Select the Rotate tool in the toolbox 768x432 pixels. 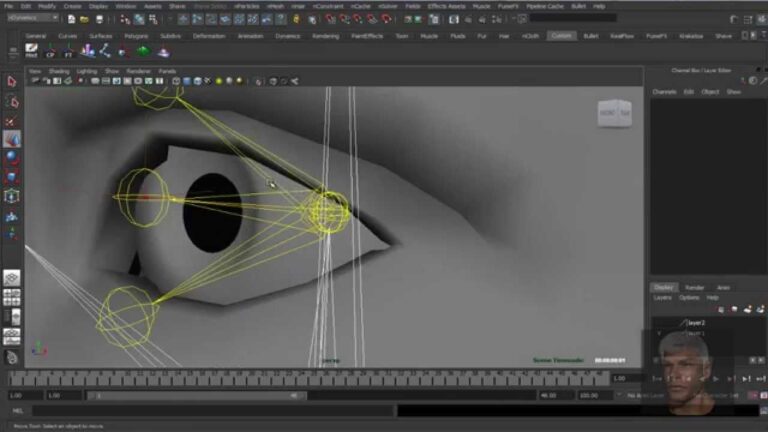[12, 157]
